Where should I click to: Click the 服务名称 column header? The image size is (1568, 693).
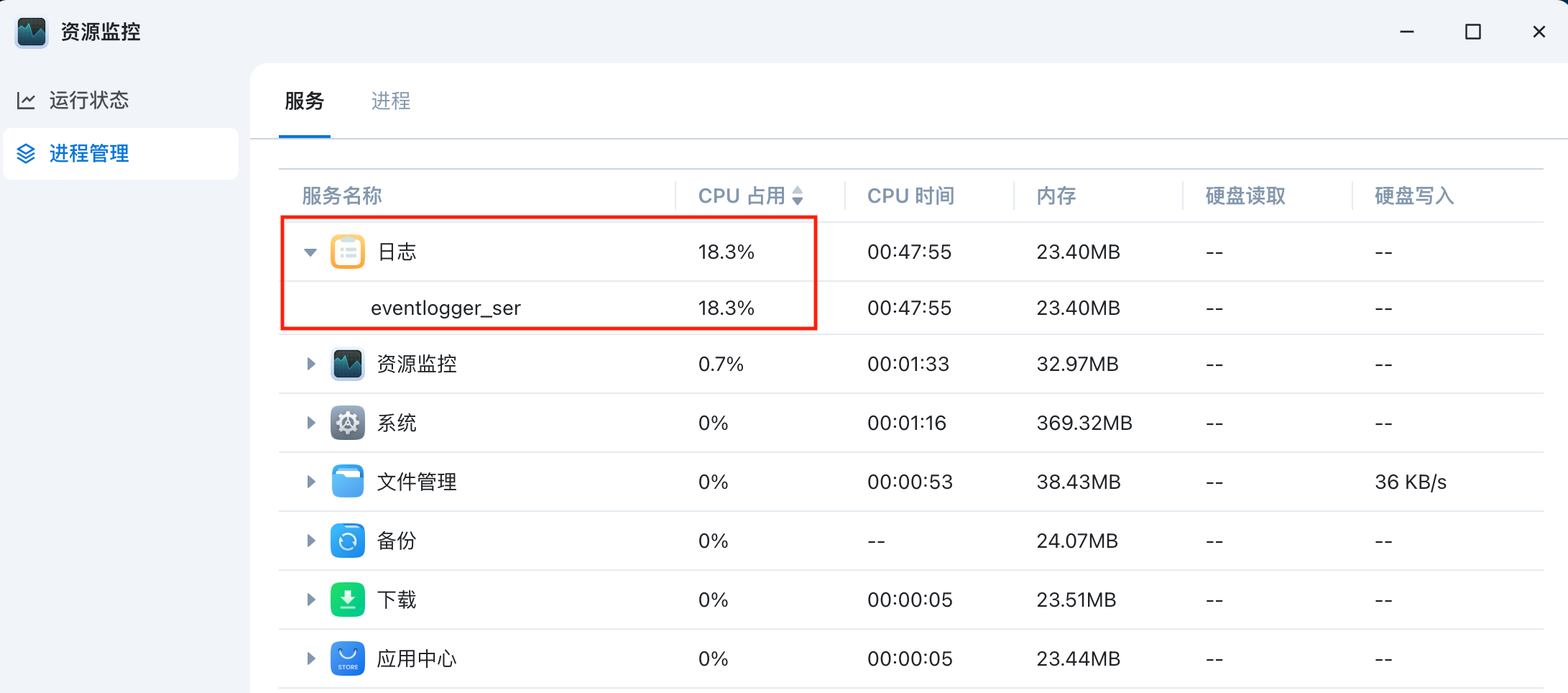point(342,196)
